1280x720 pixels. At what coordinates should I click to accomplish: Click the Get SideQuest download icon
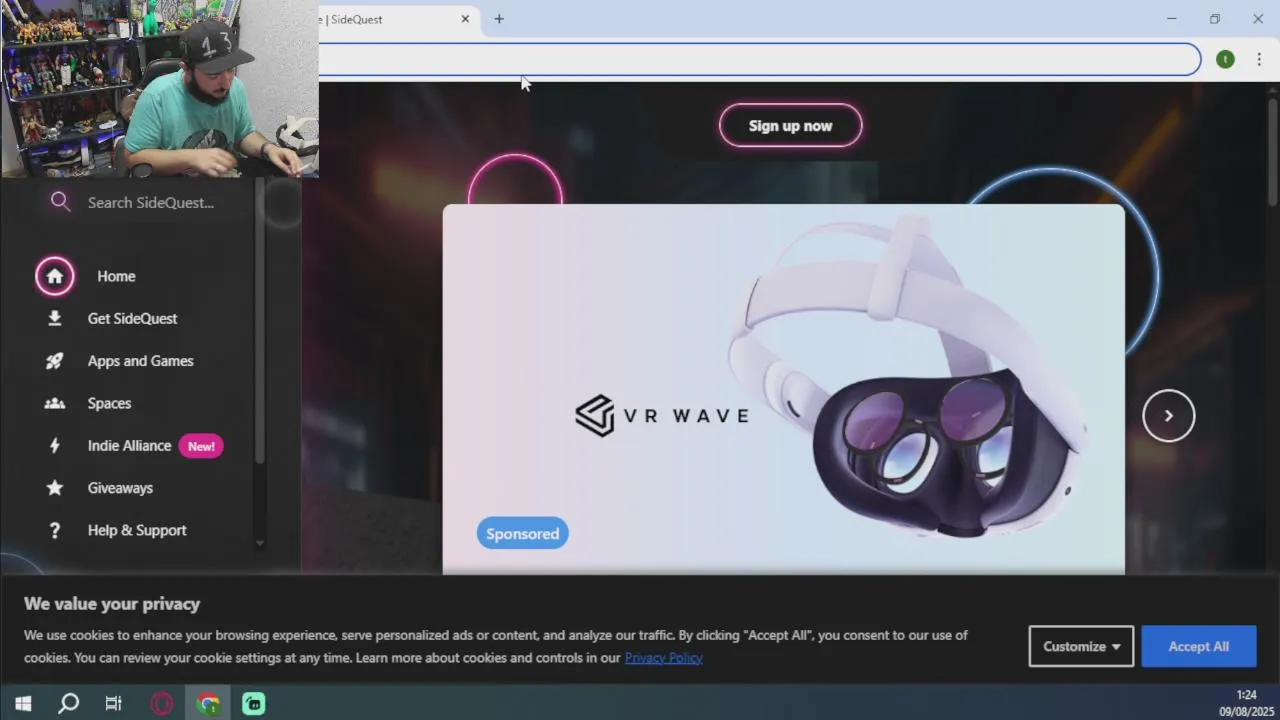(55, 318)
